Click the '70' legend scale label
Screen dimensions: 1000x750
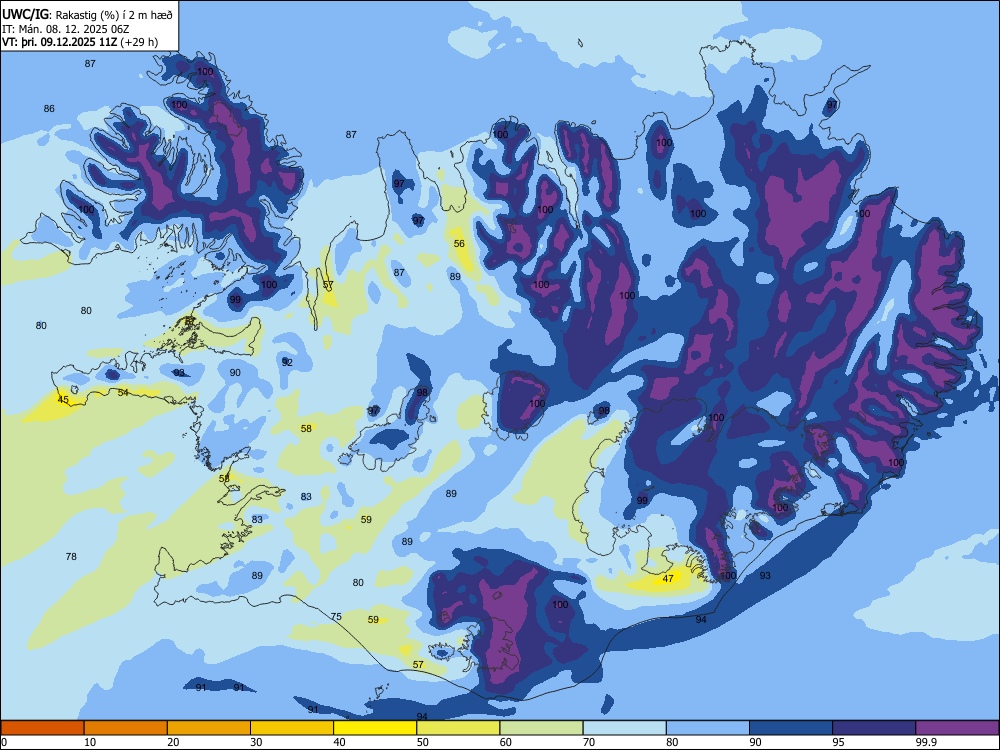pos(589,742)
